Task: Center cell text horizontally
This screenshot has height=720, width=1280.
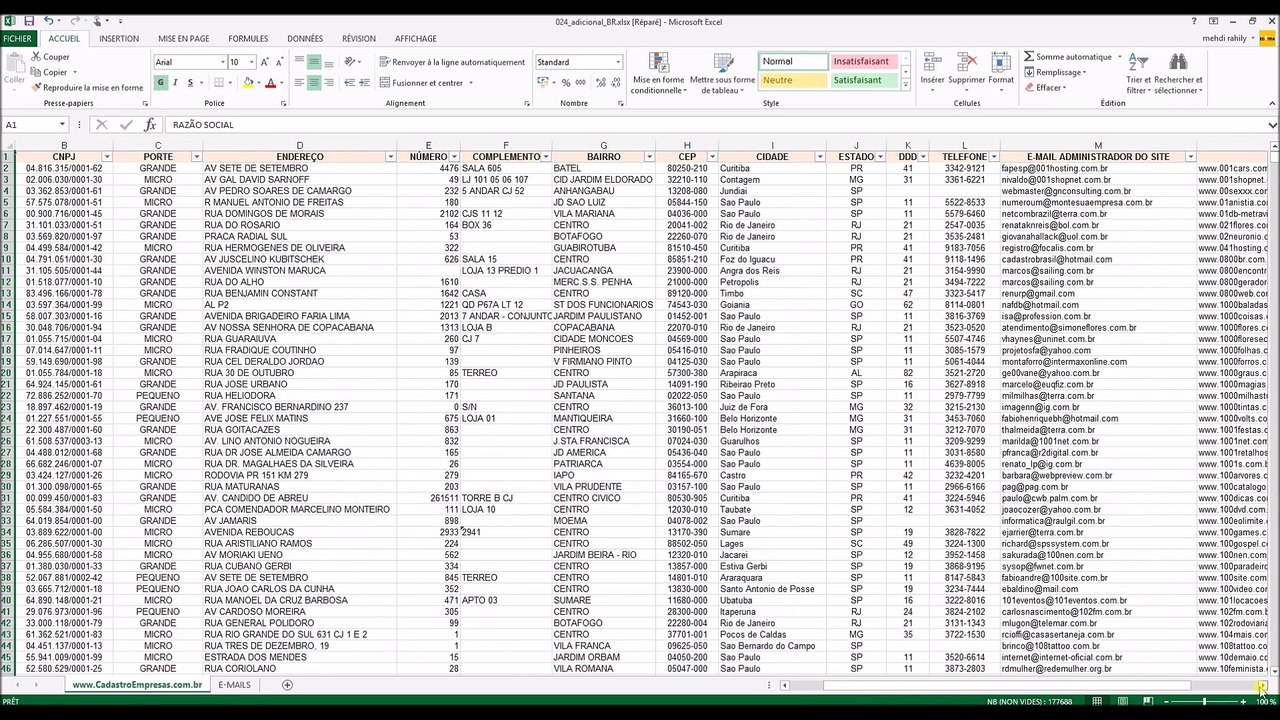Action: click(313, 83)
